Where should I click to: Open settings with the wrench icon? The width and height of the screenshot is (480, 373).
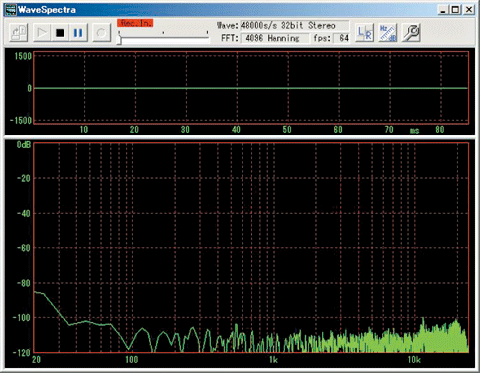point(411,33)
